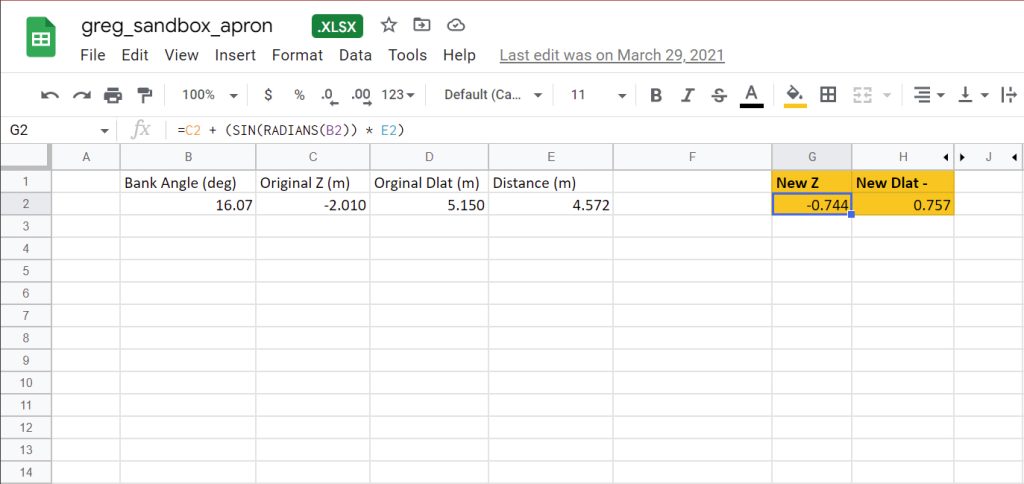Open the 100% zoom dropdown
Image resolution: width=1024 pixels, height=484 pixels.
click(x=209, y=95)
